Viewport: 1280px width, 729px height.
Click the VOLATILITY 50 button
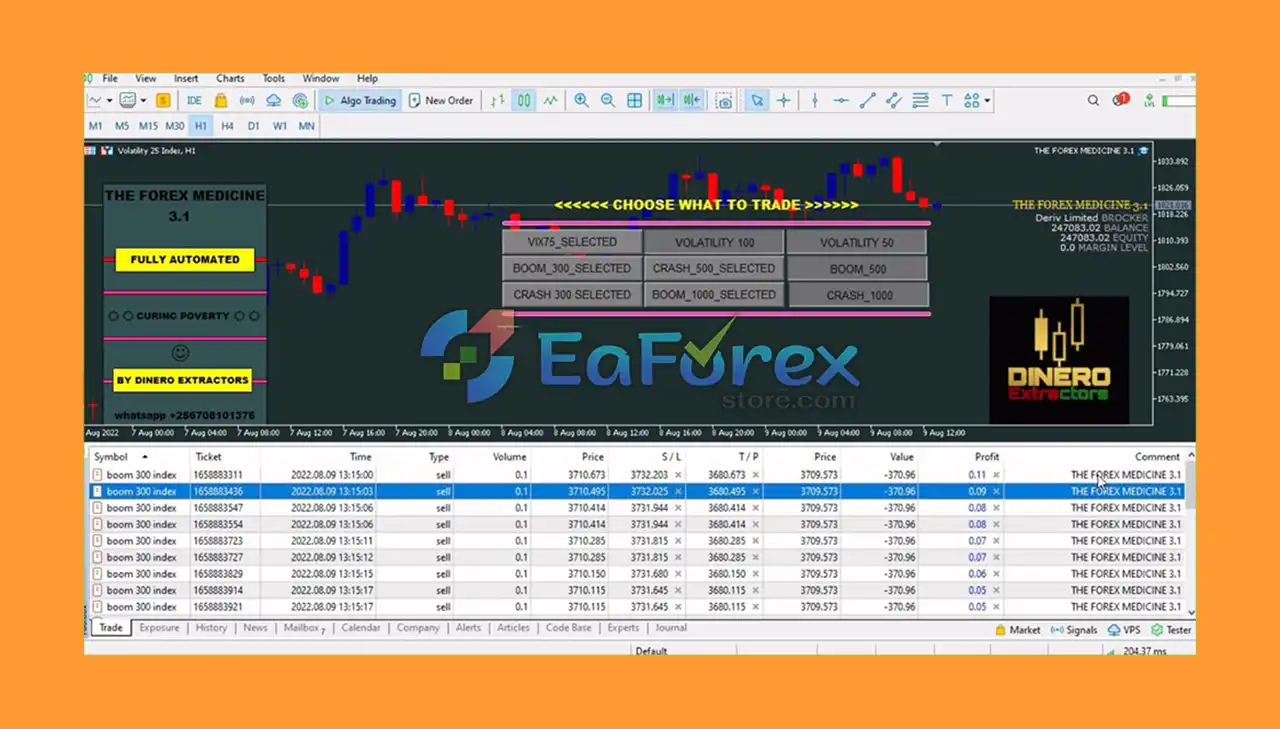point(857,243)
